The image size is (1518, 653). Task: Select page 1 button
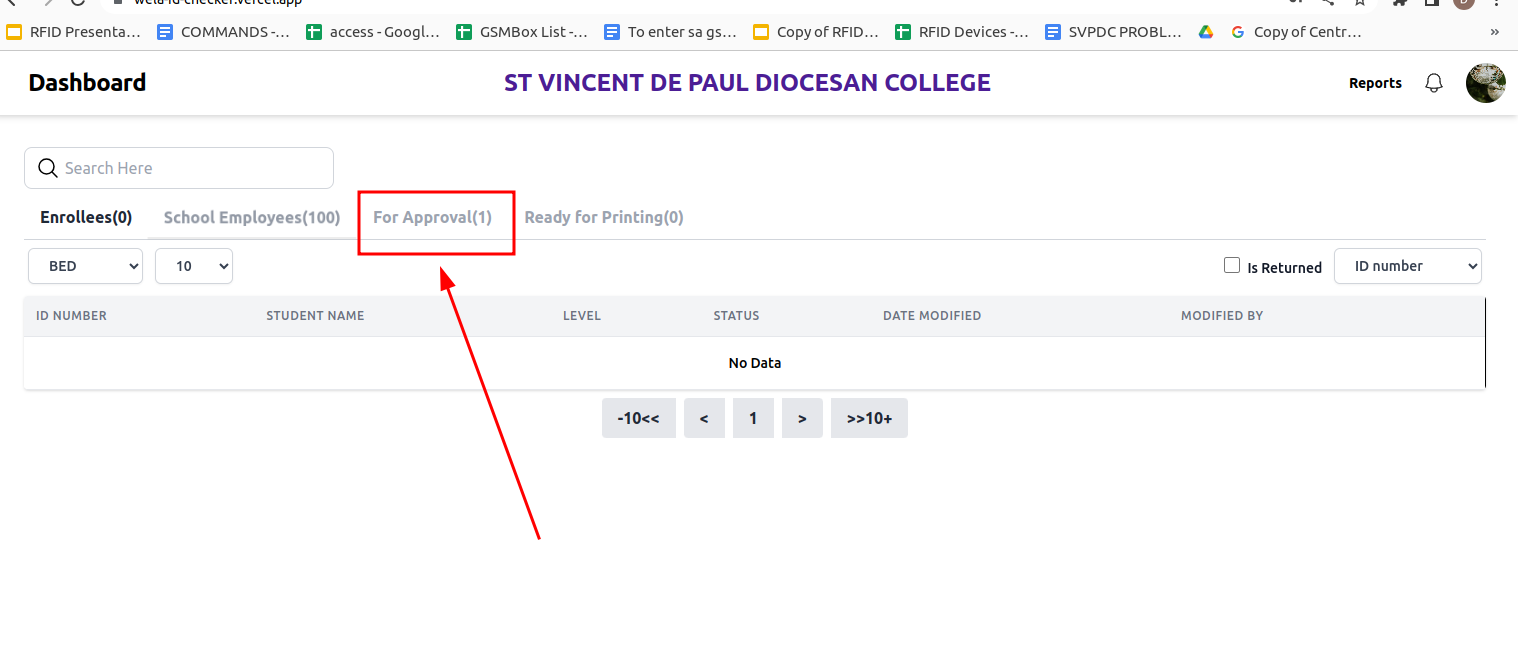753,418
